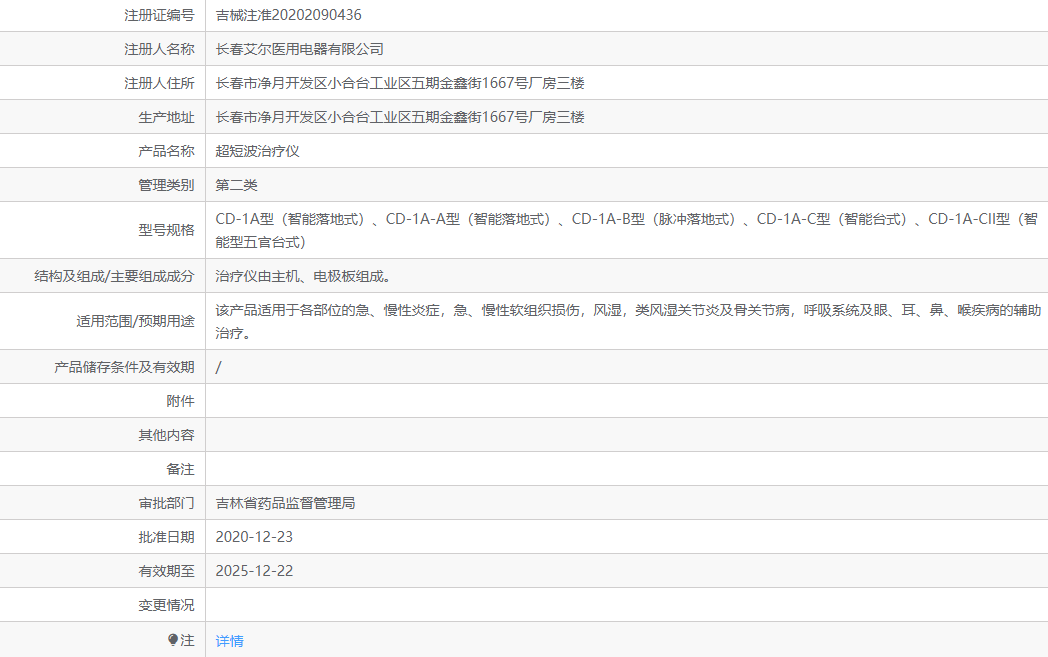Click the 管理类别 label

pos(166,185)
